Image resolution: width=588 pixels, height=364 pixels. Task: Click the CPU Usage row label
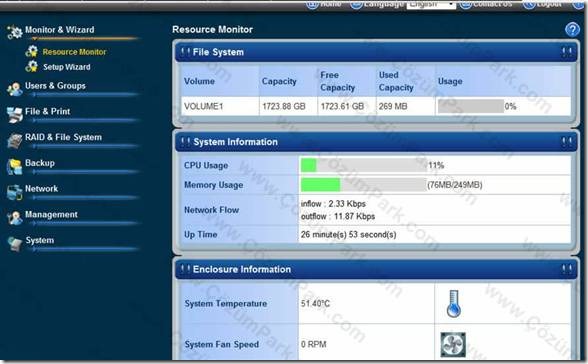(x=206, y=165)
